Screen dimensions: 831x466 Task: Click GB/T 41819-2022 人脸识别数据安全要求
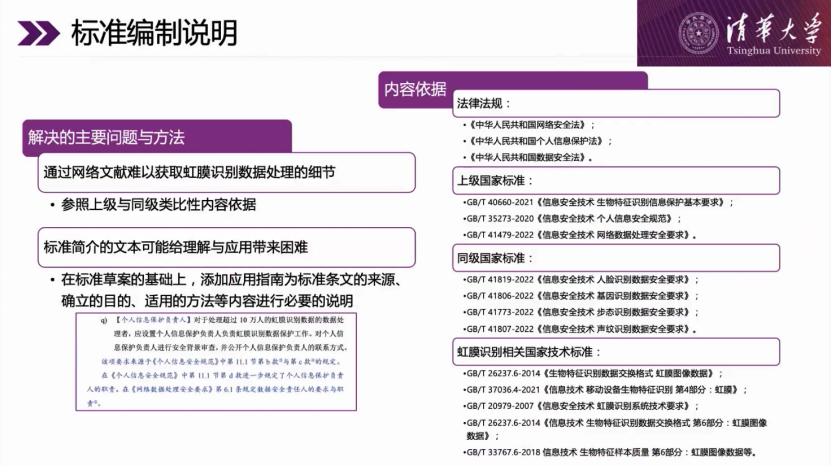581,280
